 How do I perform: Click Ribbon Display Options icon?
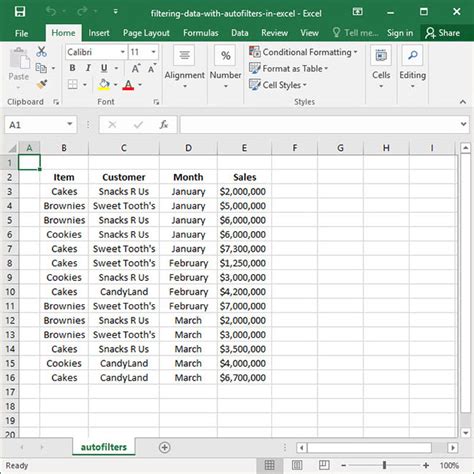tap(357, 12)
